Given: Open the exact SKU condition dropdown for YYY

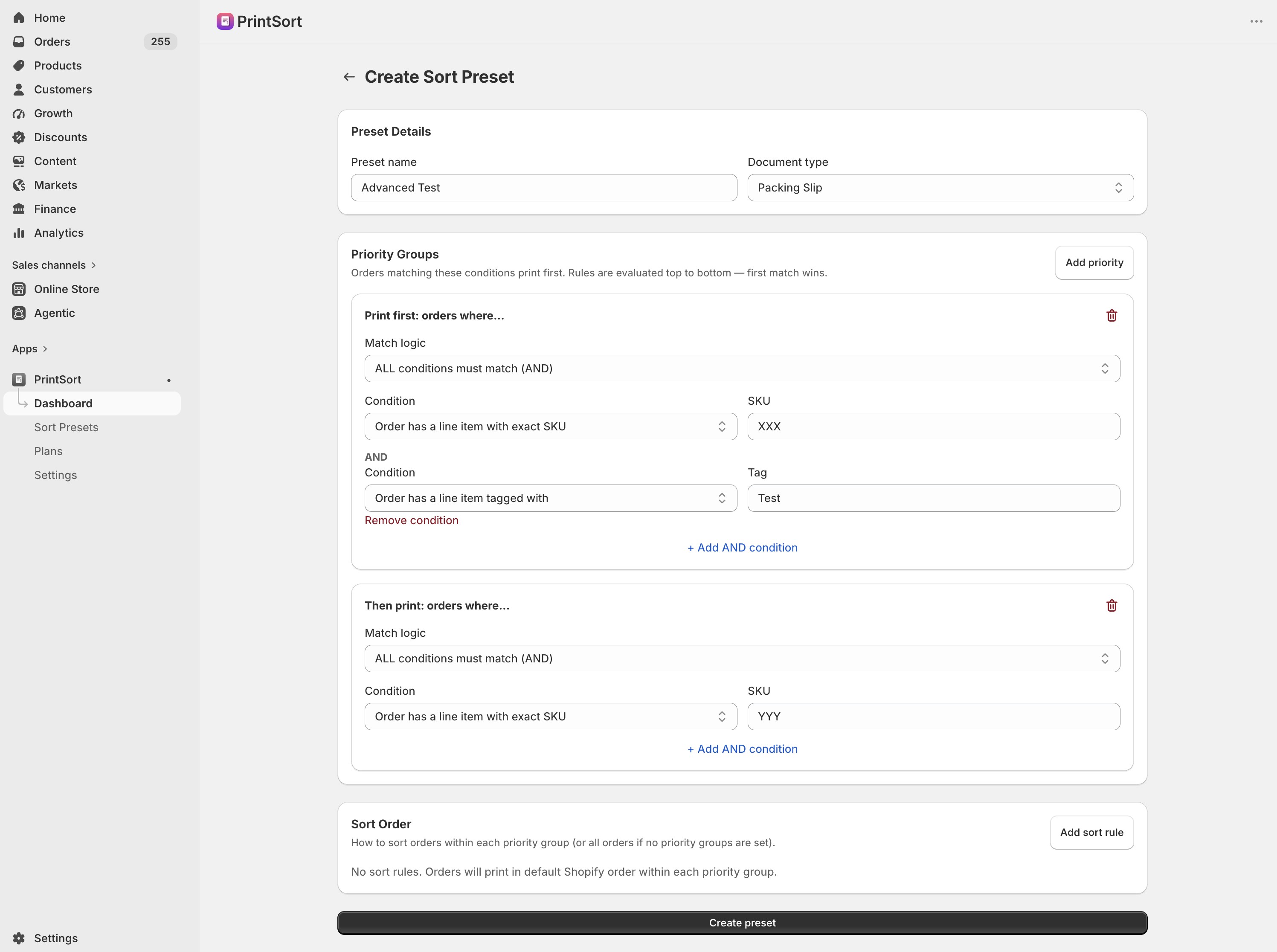Looking at the screenshot, I should click(x=551, y=716).
